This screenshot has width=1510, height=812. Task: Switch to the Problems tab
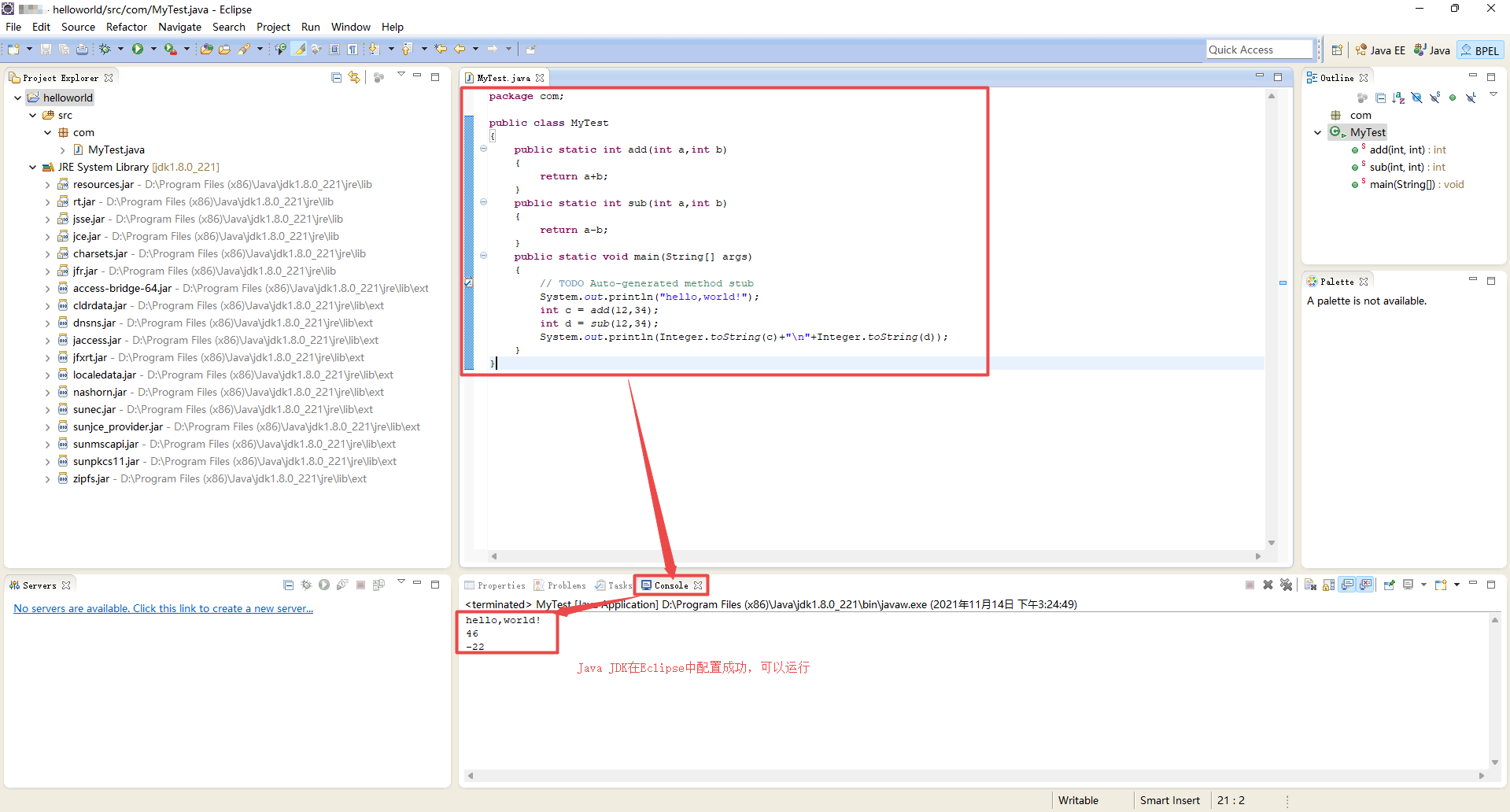point(559,585)
